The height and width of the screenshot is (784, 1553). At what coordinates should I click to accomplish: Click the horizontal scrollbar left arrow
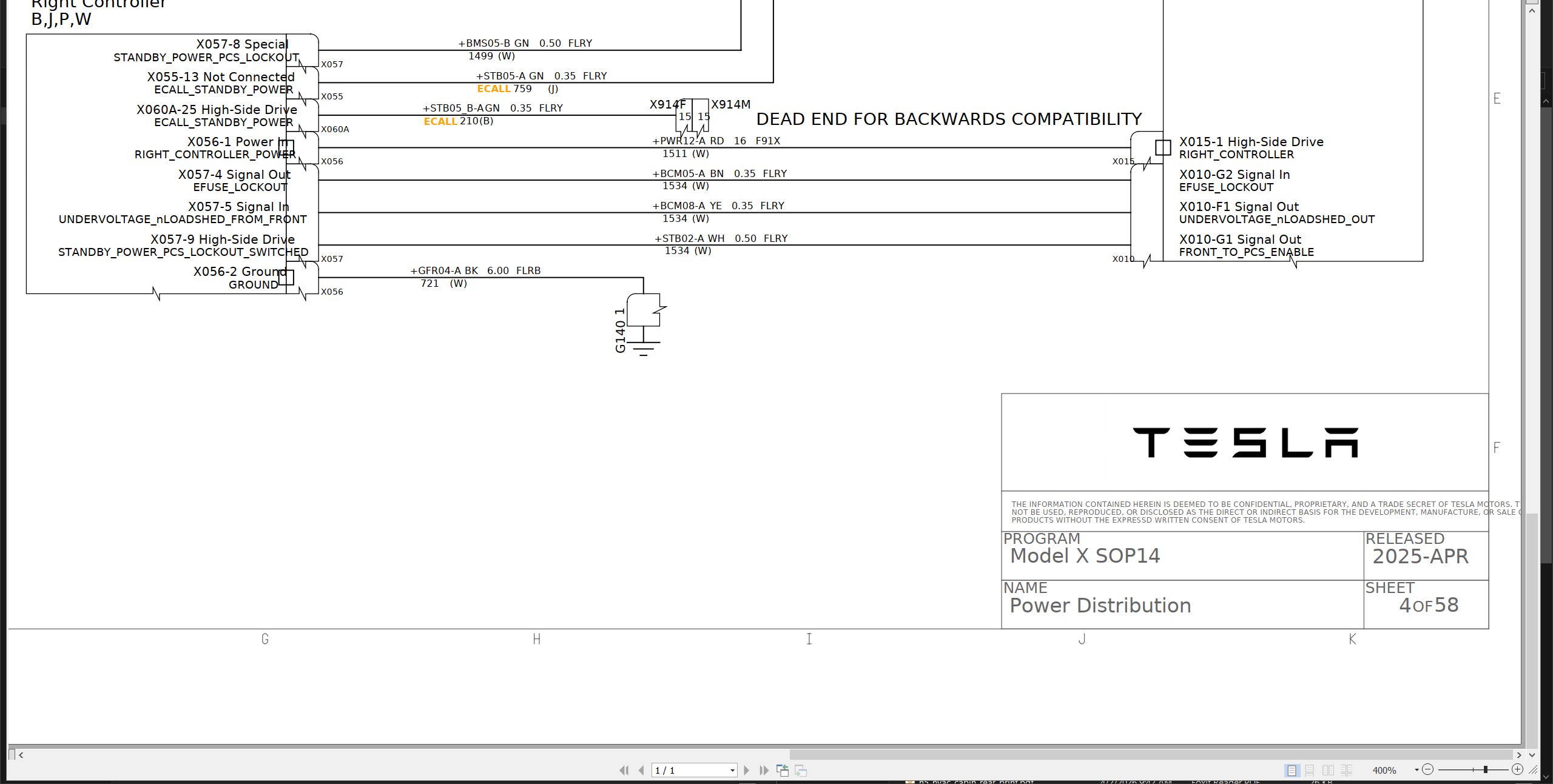pyautogui.click(x=21, y=755)
